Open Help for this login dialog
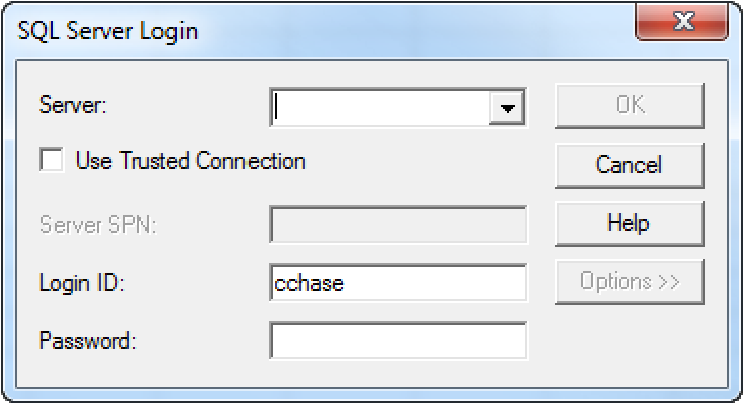The width and height of the screenshot is (743, 403). [629, 223]
